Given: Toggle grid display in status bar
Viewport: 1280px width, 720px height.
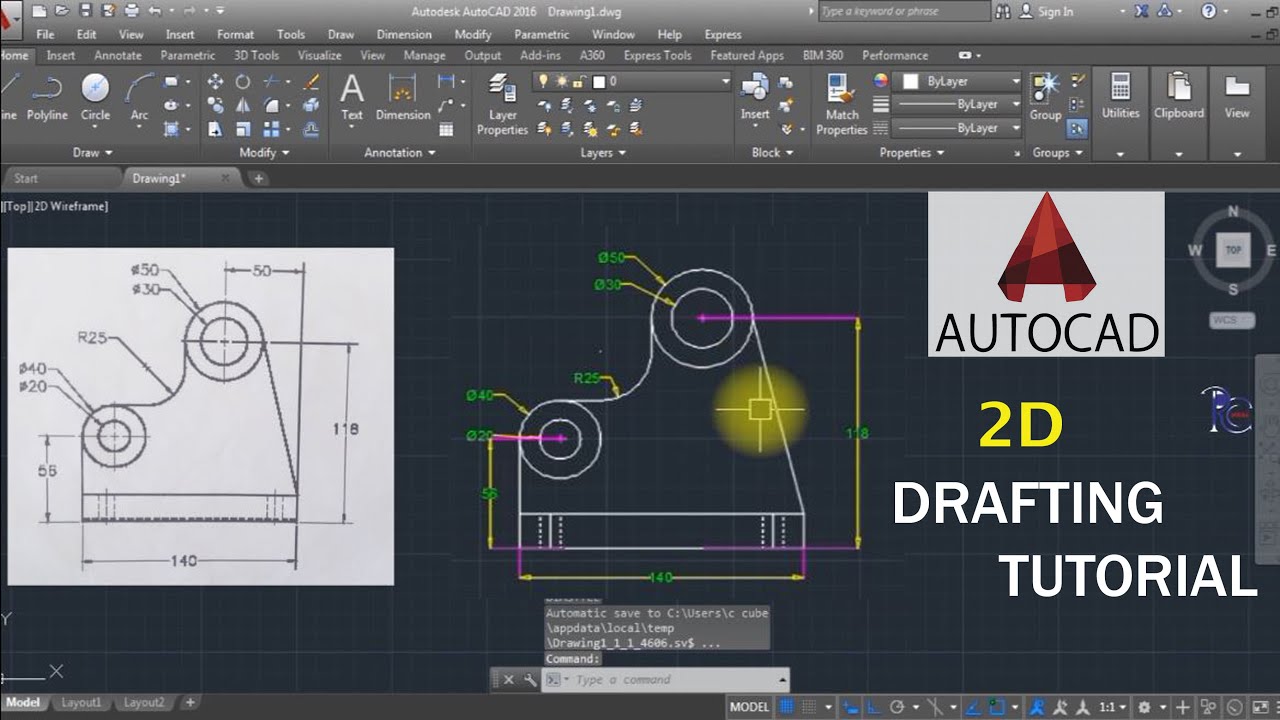Looking at the screenshot, I should point(787,706).
